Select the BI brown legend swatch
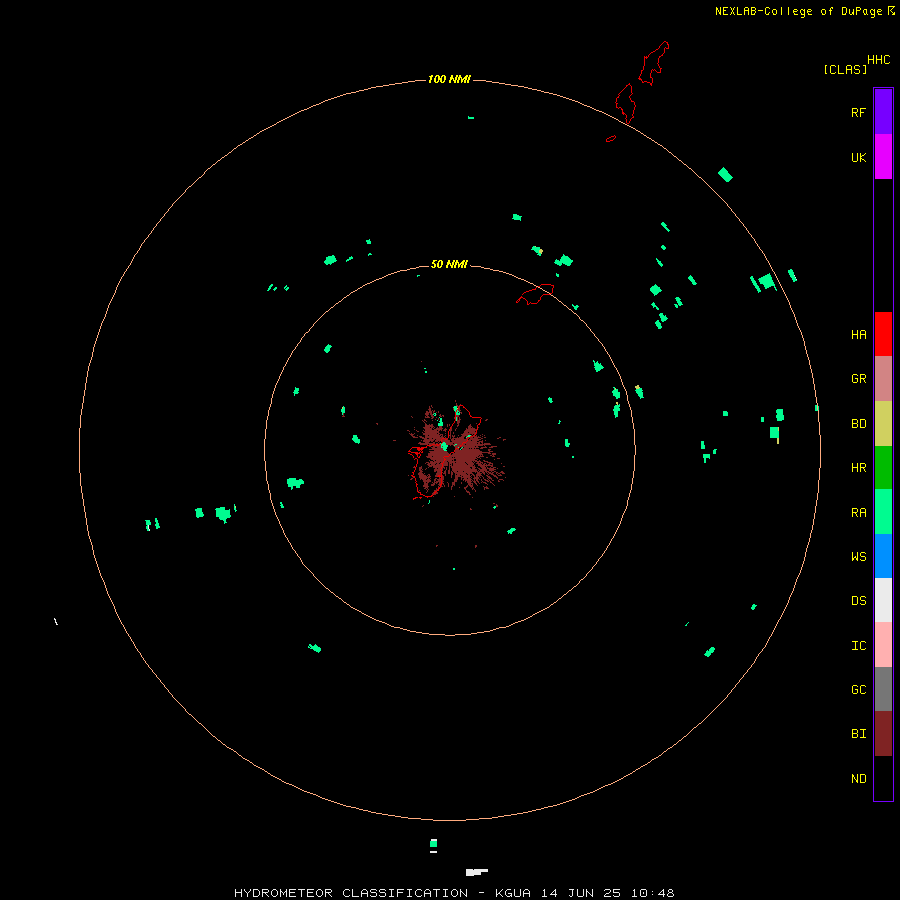Viewport: 900px width, 900px height. (x=883, y=734)
